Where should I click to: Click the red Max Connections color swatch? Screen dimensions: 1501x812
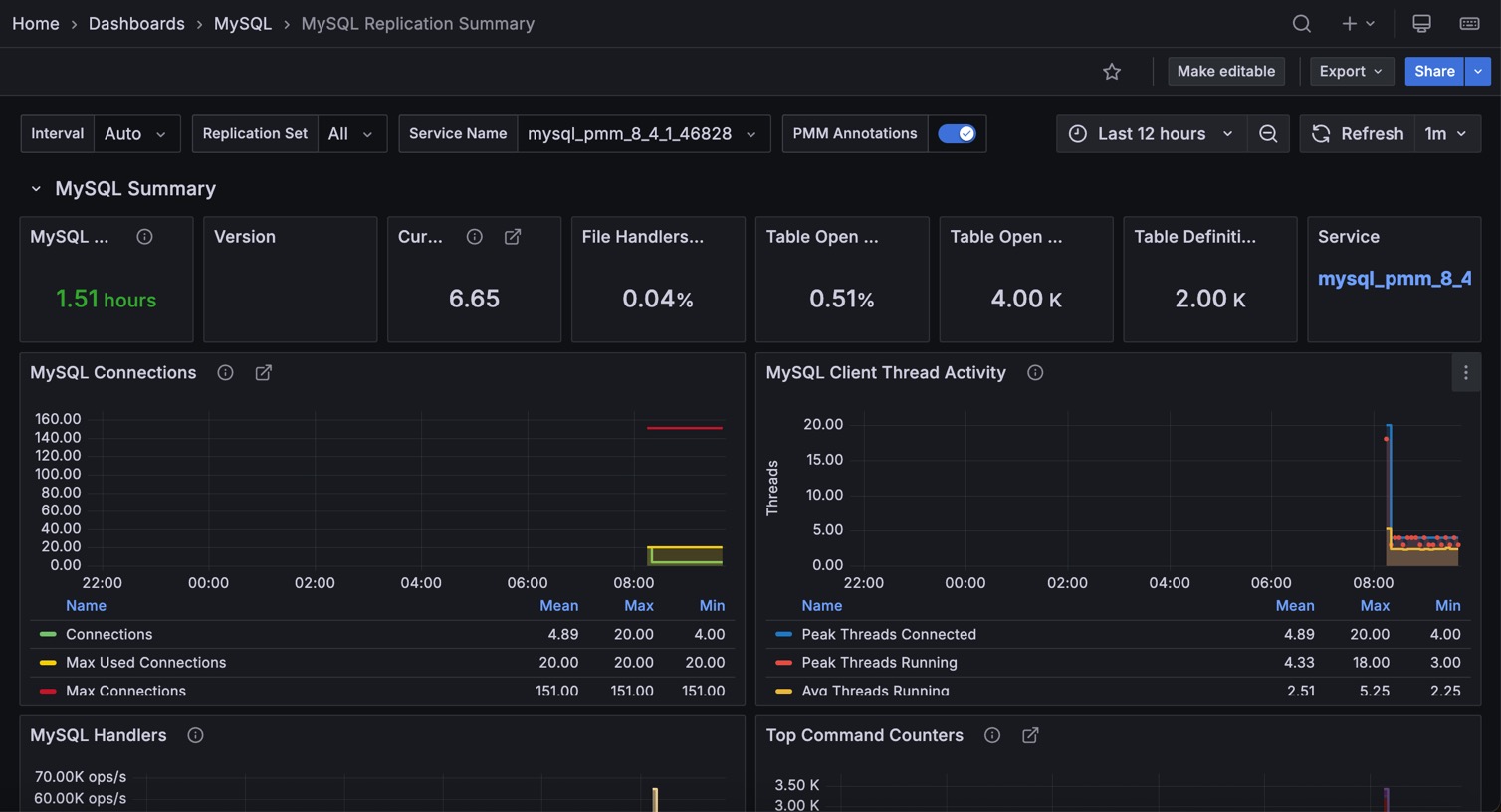(48, 690)
